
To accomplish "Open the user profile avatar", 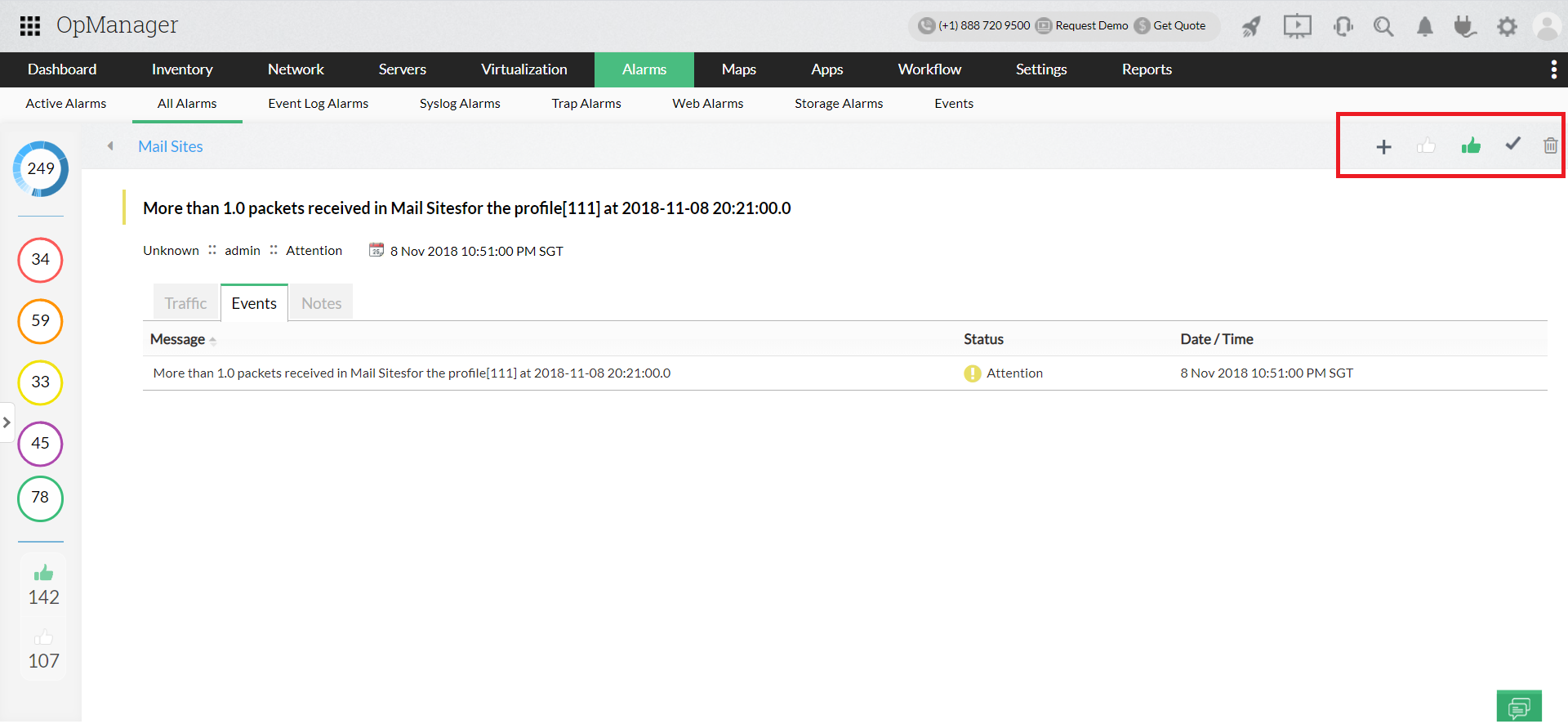I will [1548, 27].
